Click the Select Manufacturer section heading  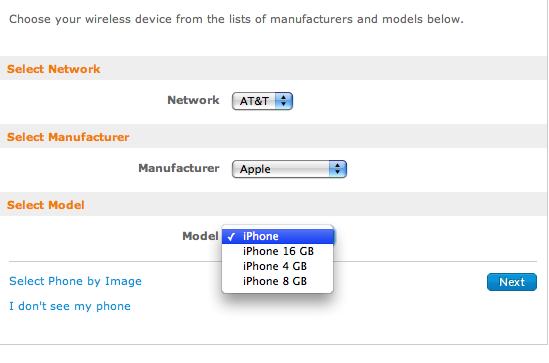point(68,137)
